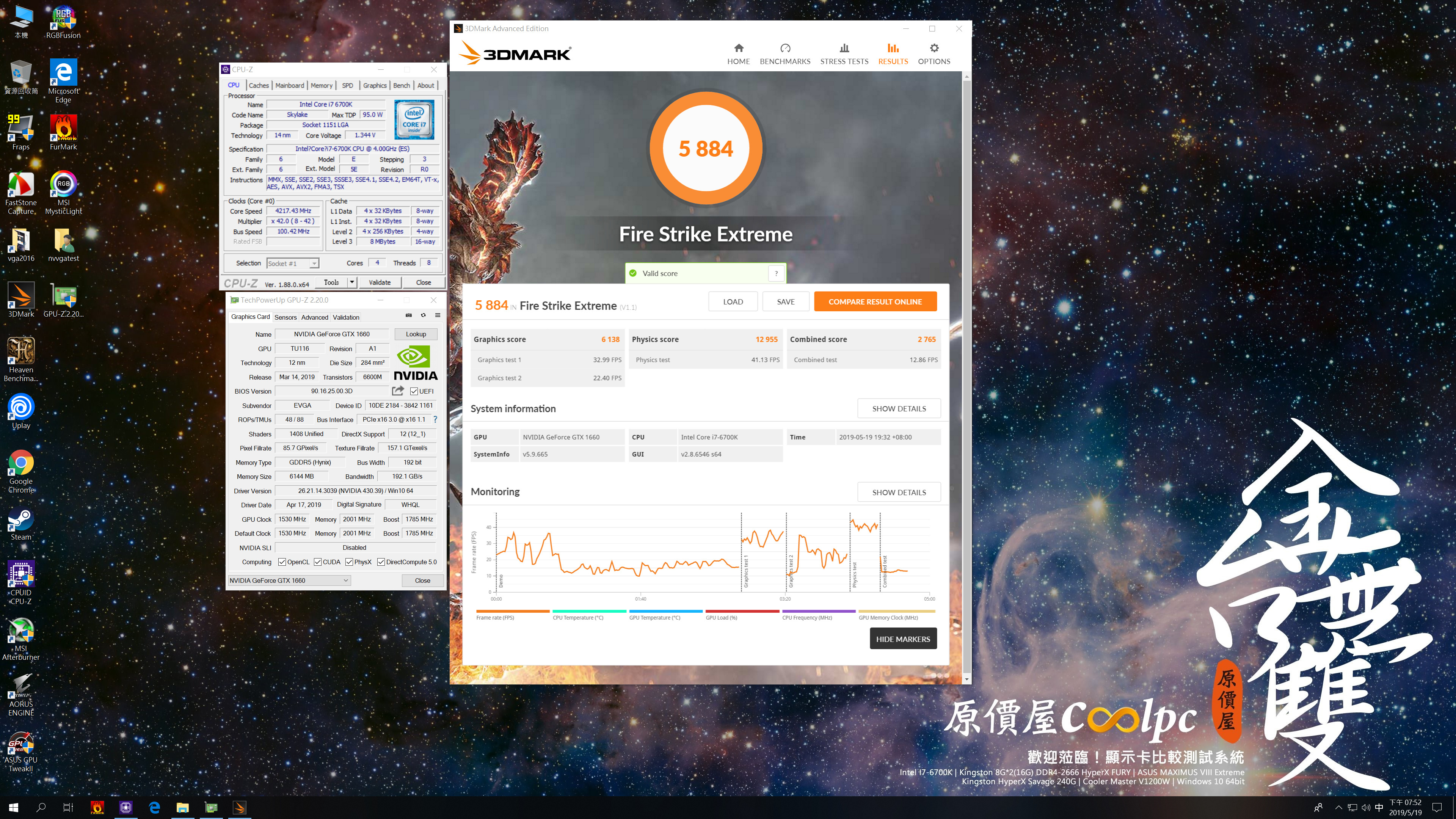Open CPU-Z Socket #1 selection dropdown

click(293, 264)
